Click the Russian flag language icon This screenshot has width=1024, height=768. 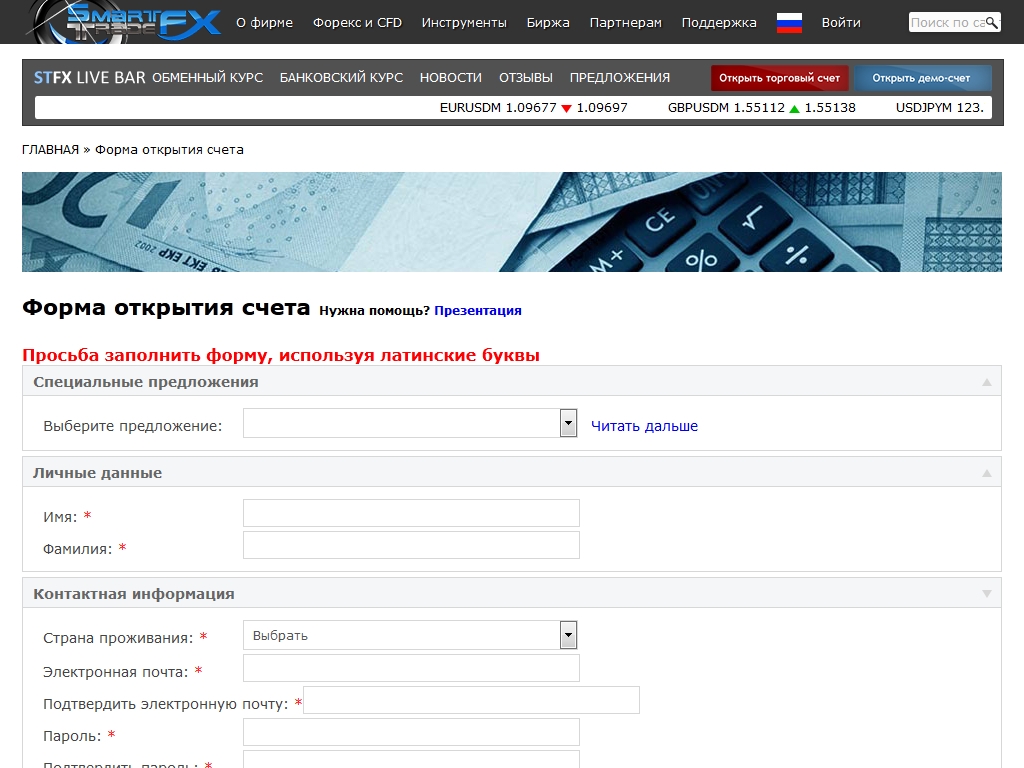point(789,23)
